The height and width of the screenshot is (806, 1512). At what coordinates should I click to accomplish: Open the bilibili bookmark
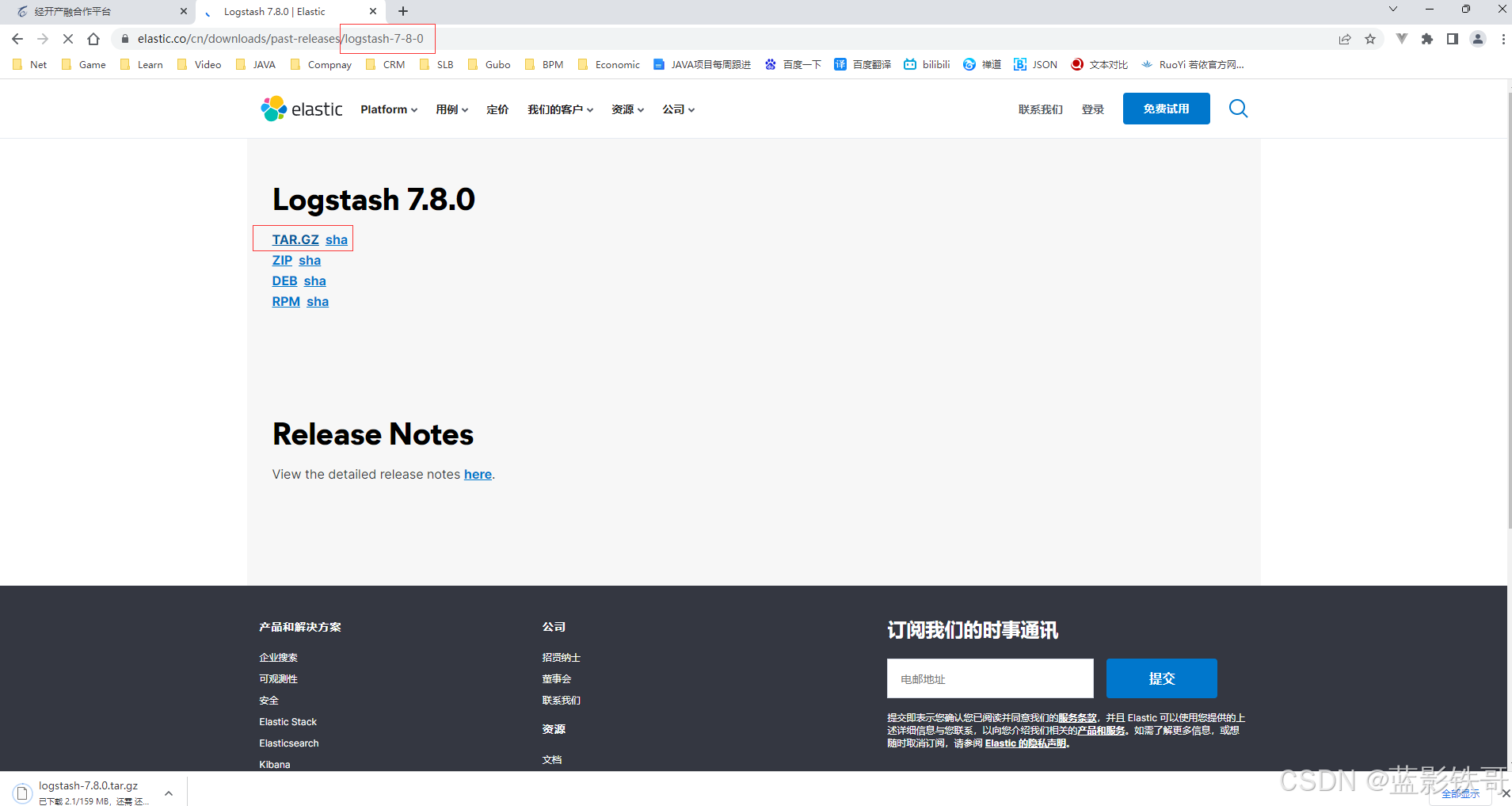[x=927, y=65]
